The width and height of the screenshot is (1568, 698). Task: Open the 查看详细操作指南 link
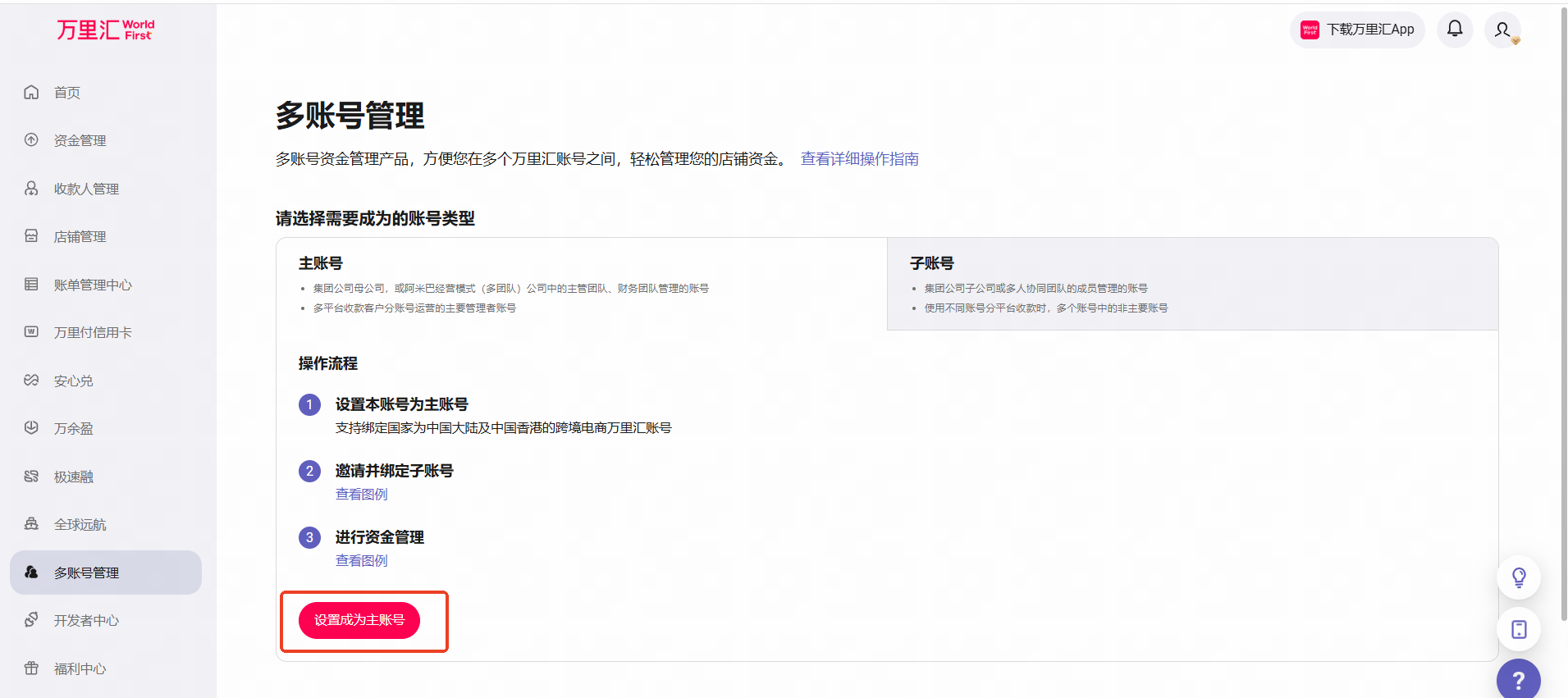tap(859, 159)
